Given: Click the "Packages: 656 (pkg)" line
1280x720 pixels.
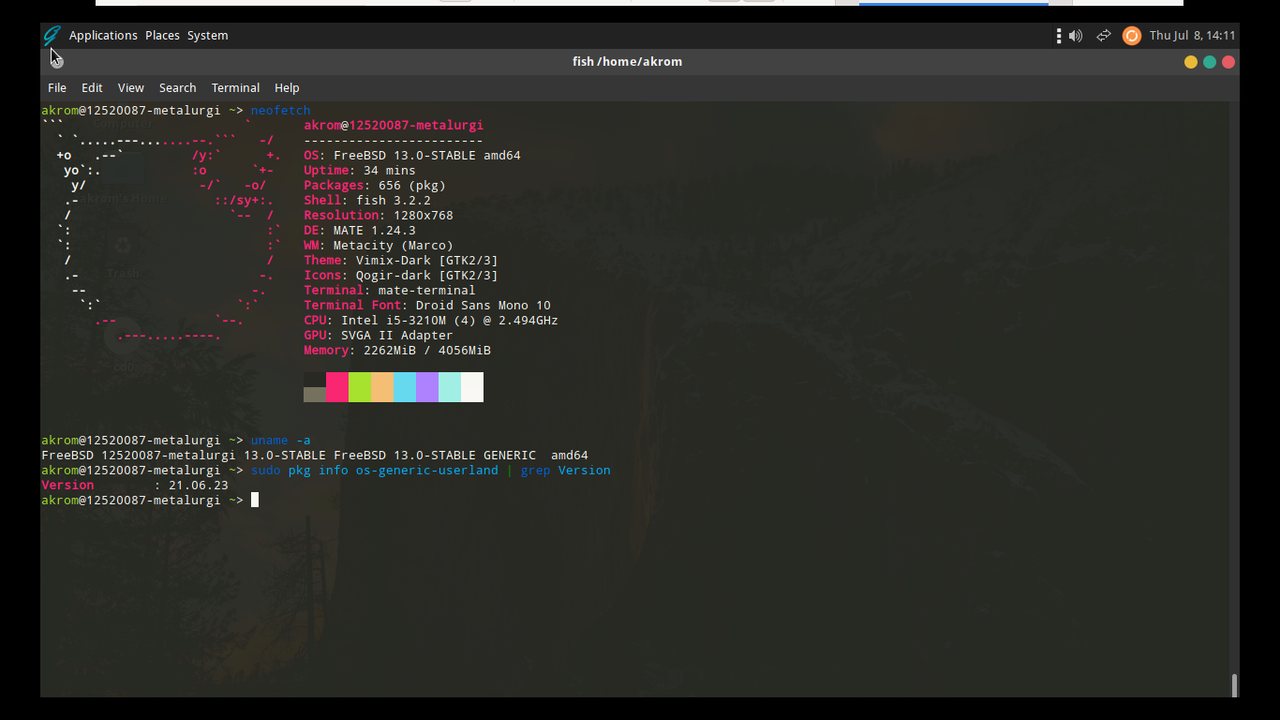Looking at the screenshot, I should [375, 185].
